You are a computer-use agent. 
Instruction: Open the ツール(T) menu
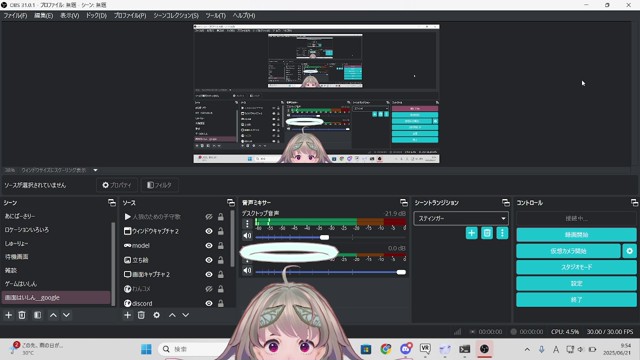click(216, 16)
